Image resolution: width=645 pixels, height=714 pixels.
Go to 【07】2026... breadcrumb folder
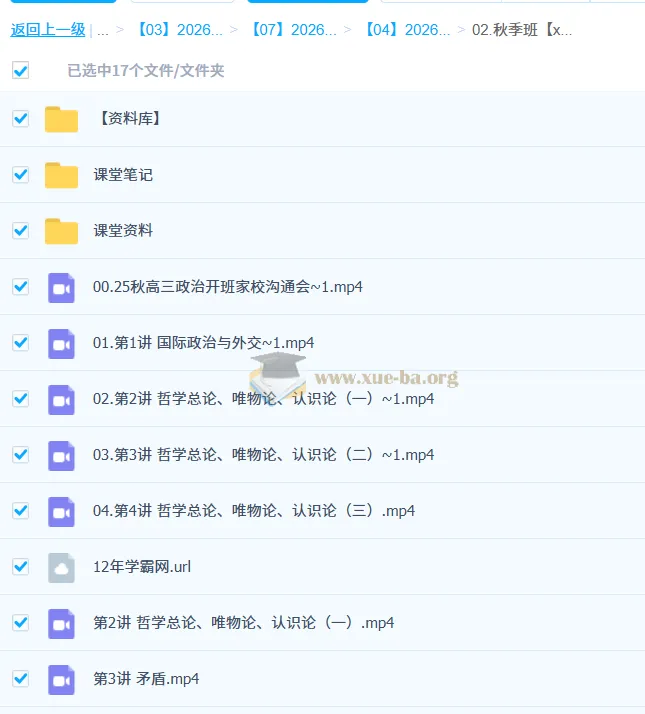294,30
